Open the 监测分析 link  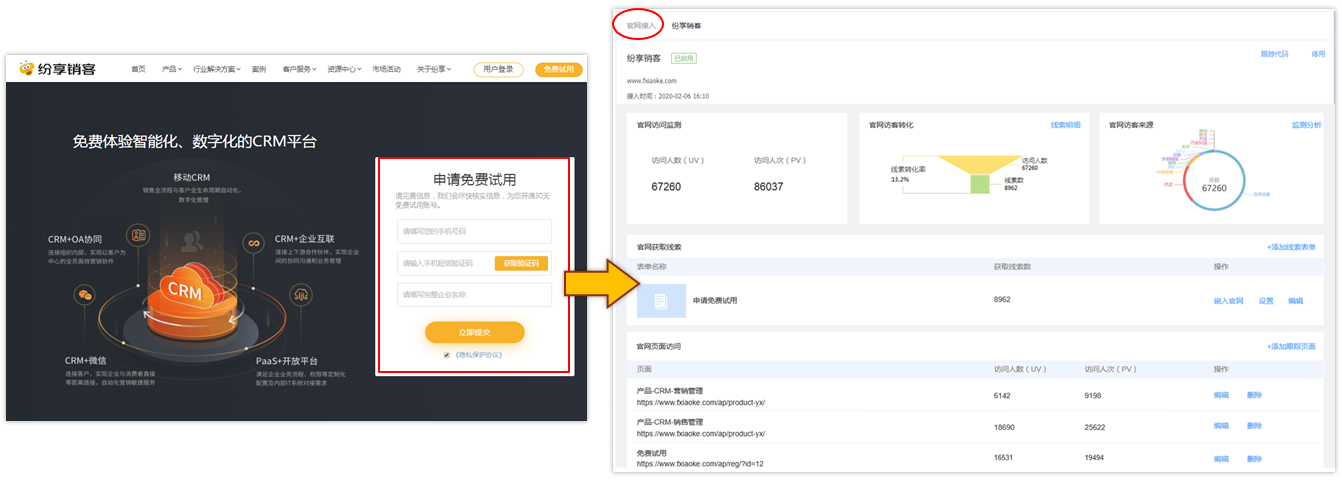coord(1307,125)
